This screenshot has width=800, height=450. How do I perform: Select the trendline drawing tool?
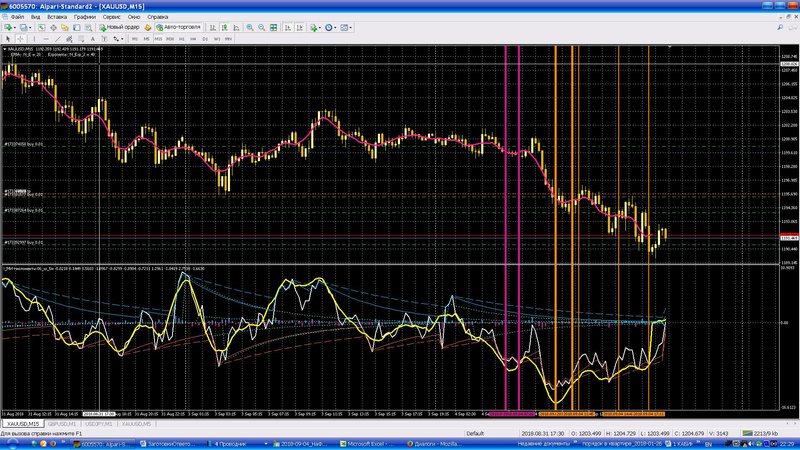(x=57, y=39)
